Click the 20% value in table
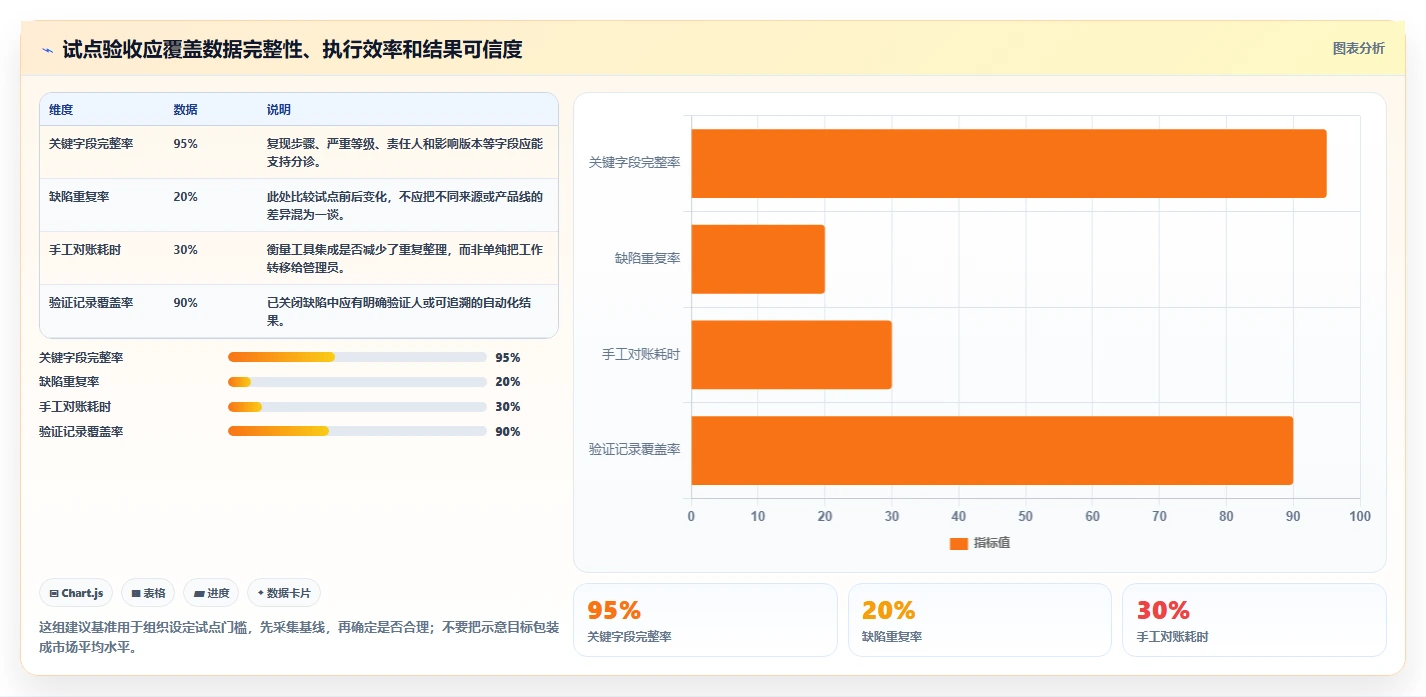Image resolution: width=1426 pixels, height=697 pixels. coord(185,197)
